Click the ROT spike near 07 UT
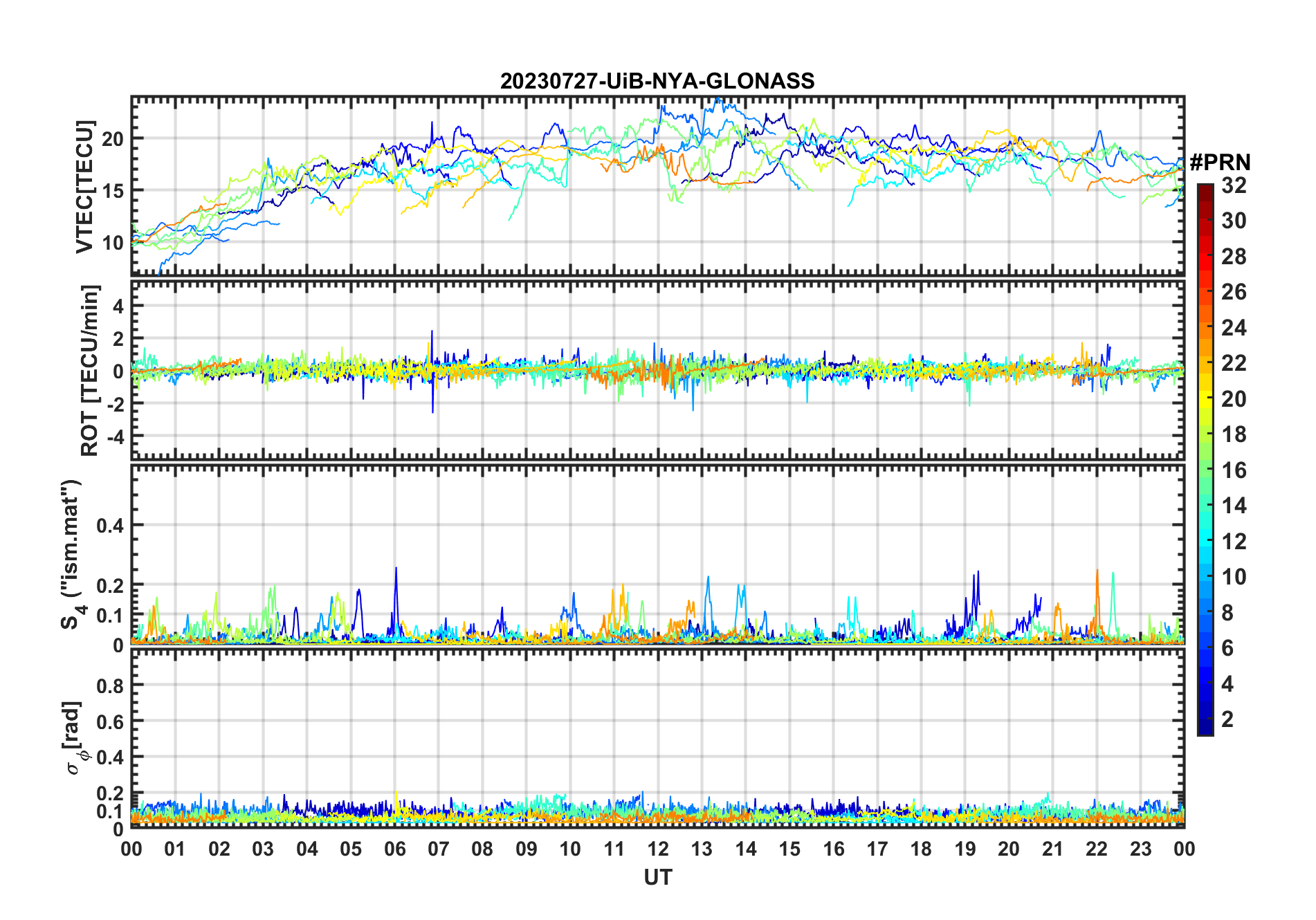 click(432, 371)
